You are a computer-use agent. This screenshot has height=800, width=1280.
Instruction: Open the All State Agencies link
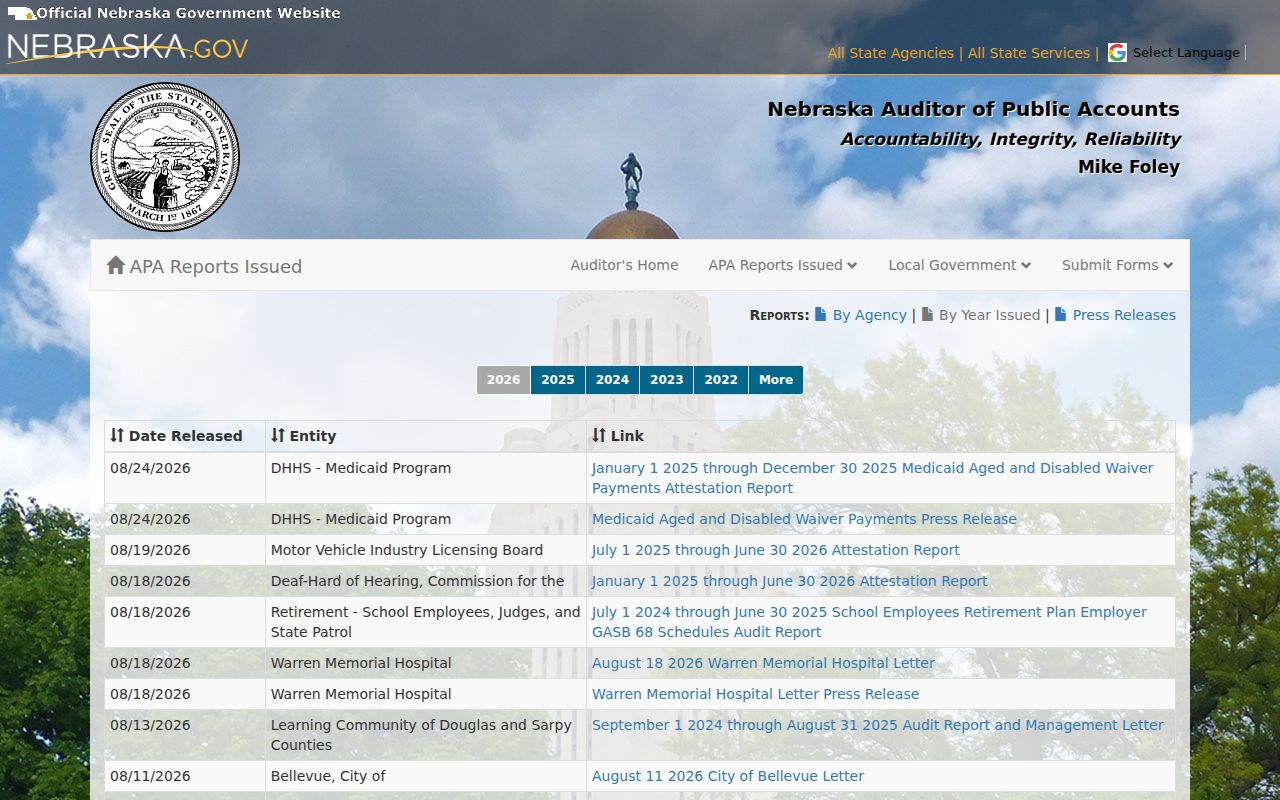click(x=891, y=53)
